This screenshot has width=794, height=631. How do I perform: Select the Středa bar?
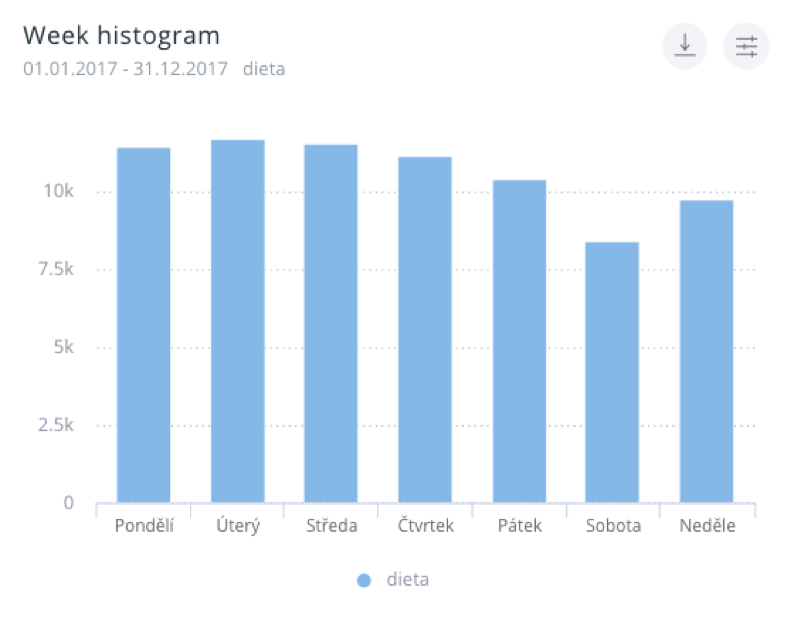click(x=331, y=323)
